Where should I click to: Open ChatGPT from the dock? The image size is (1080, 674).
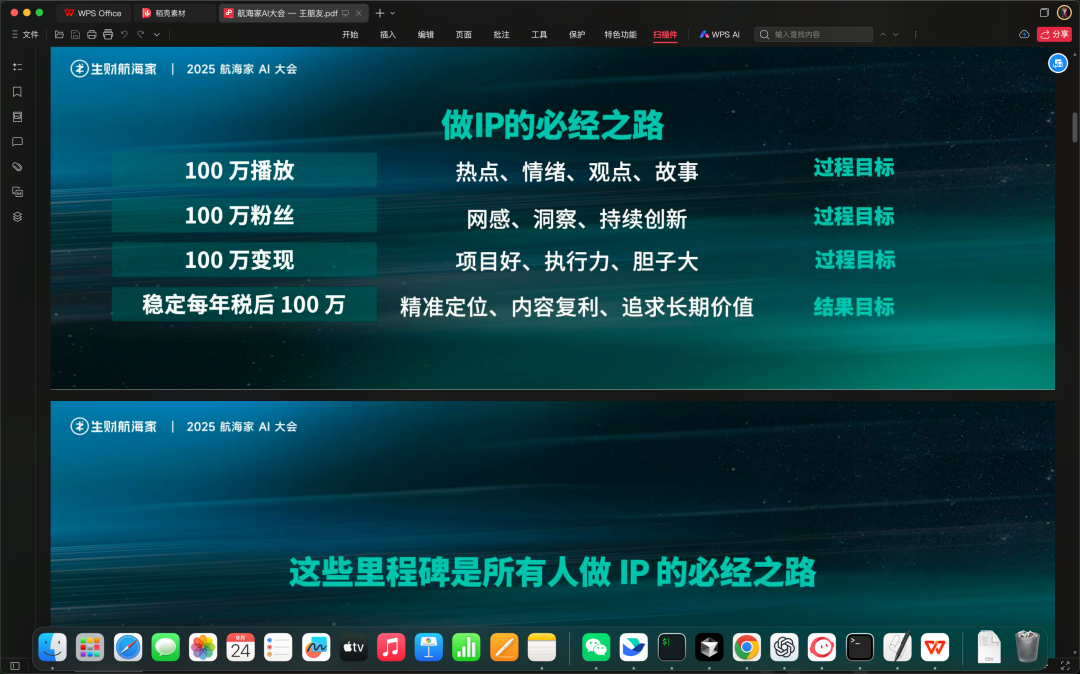point(785,647)
